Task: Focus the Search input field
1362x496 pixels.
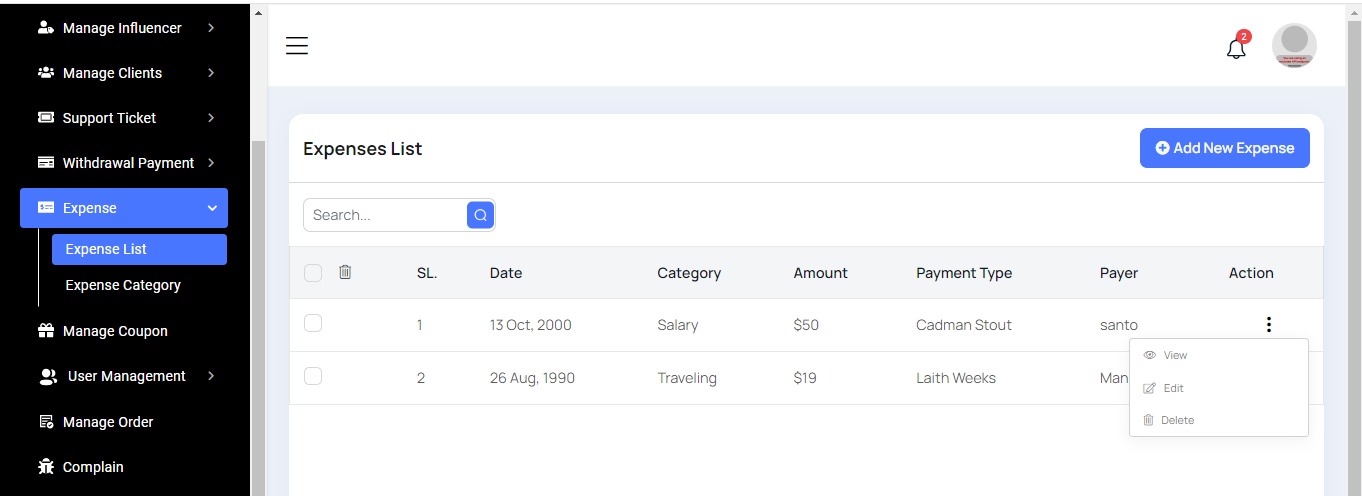Action: [385, 215]
